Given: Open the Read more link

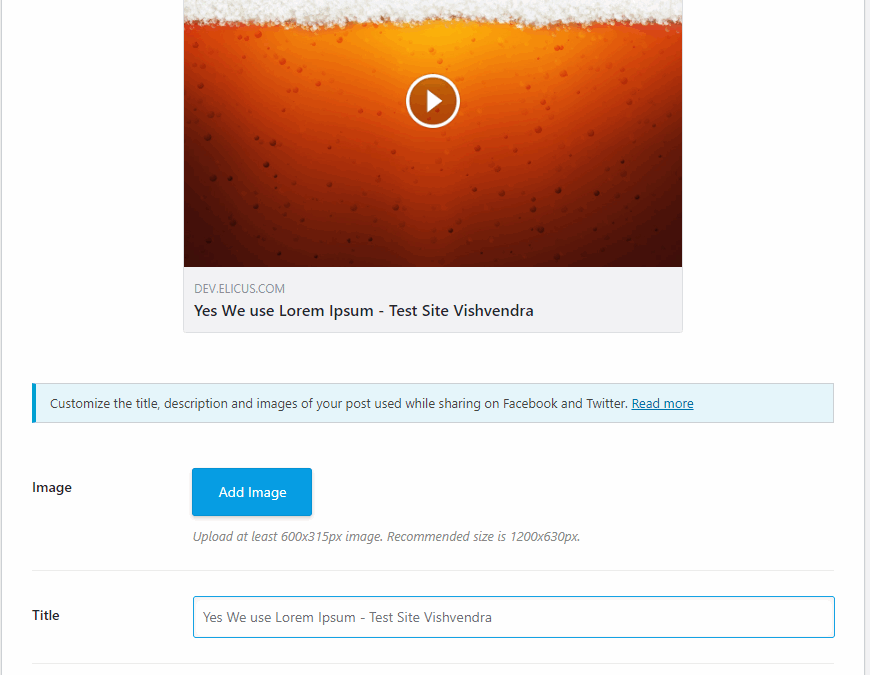Looking at the screenshot, I should (662, 403).
